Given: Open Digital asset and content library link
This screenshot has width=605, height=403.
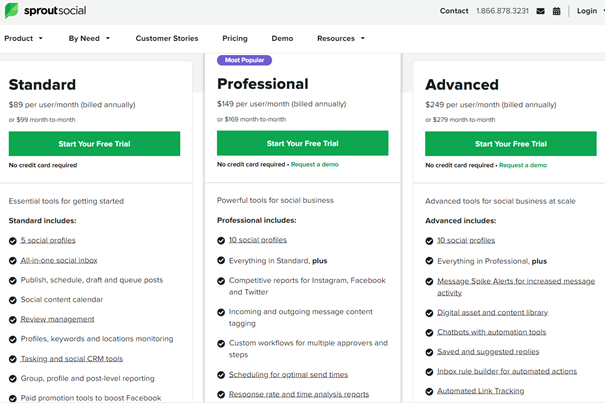Looking at the screenshot, I should click(492, 312).
